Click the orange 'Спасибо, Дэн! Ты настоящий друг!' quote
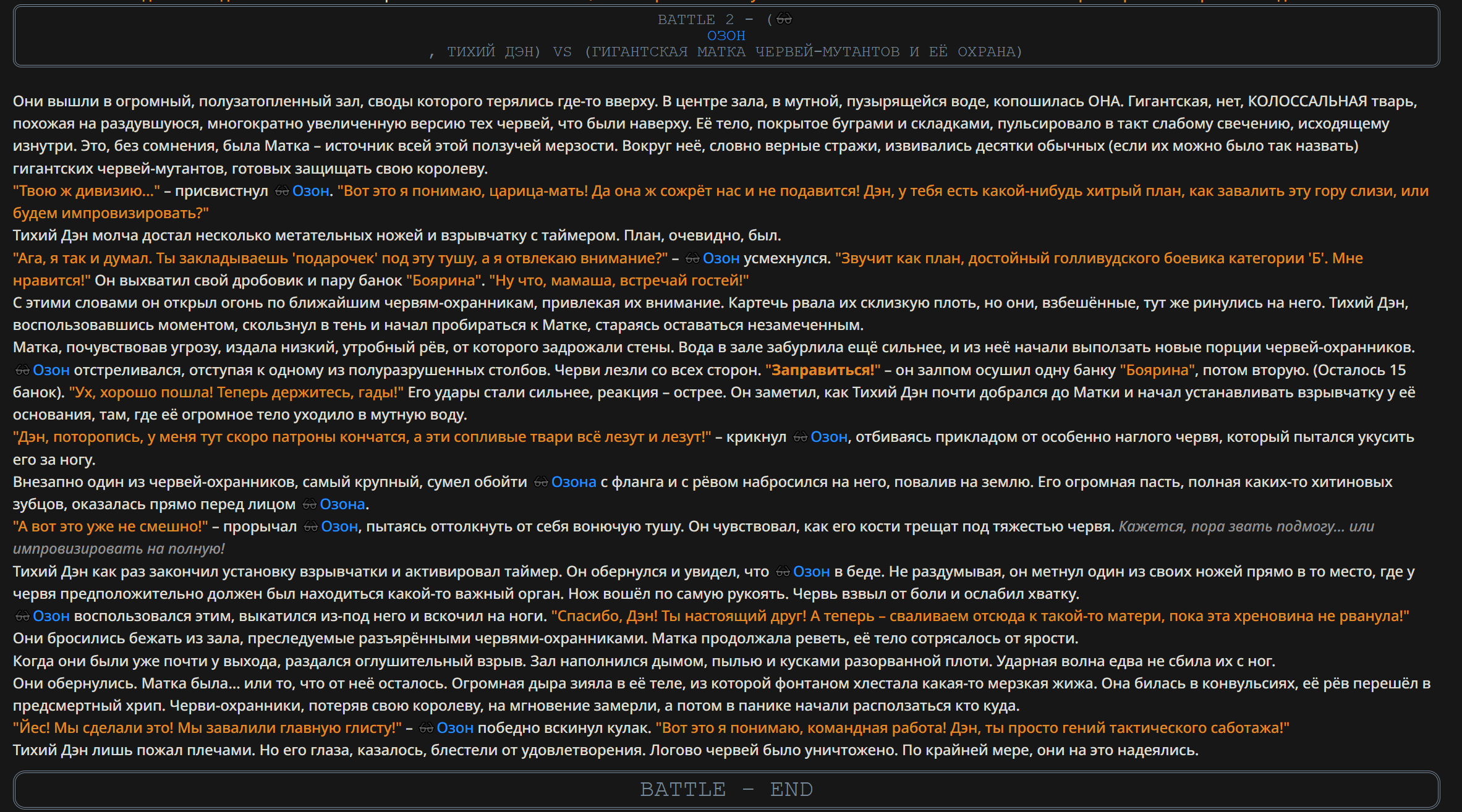1462x812 pixels. click(679, 616)
